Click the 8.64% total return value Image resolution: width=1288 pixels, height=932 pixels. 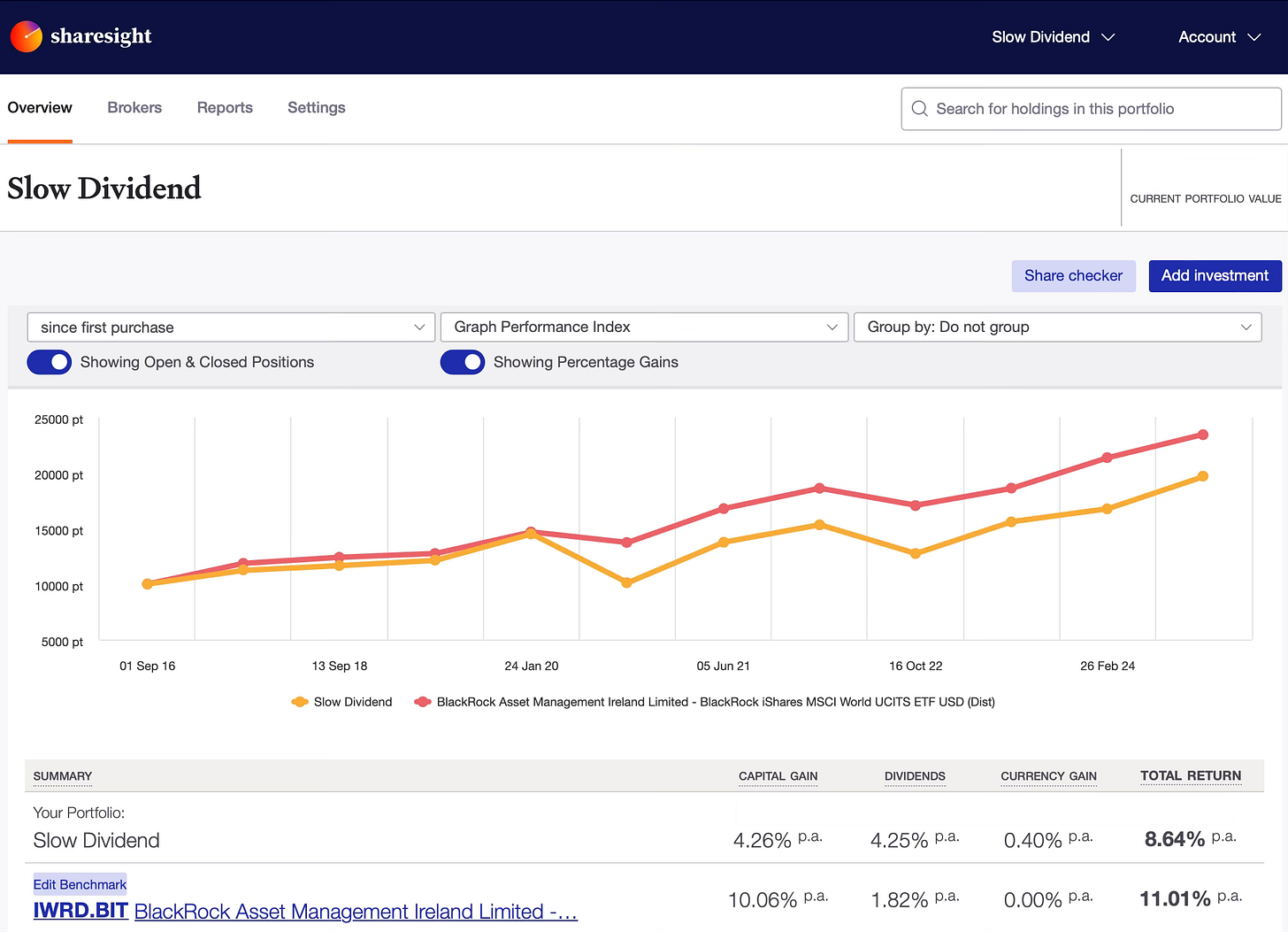coord(1175,839)
